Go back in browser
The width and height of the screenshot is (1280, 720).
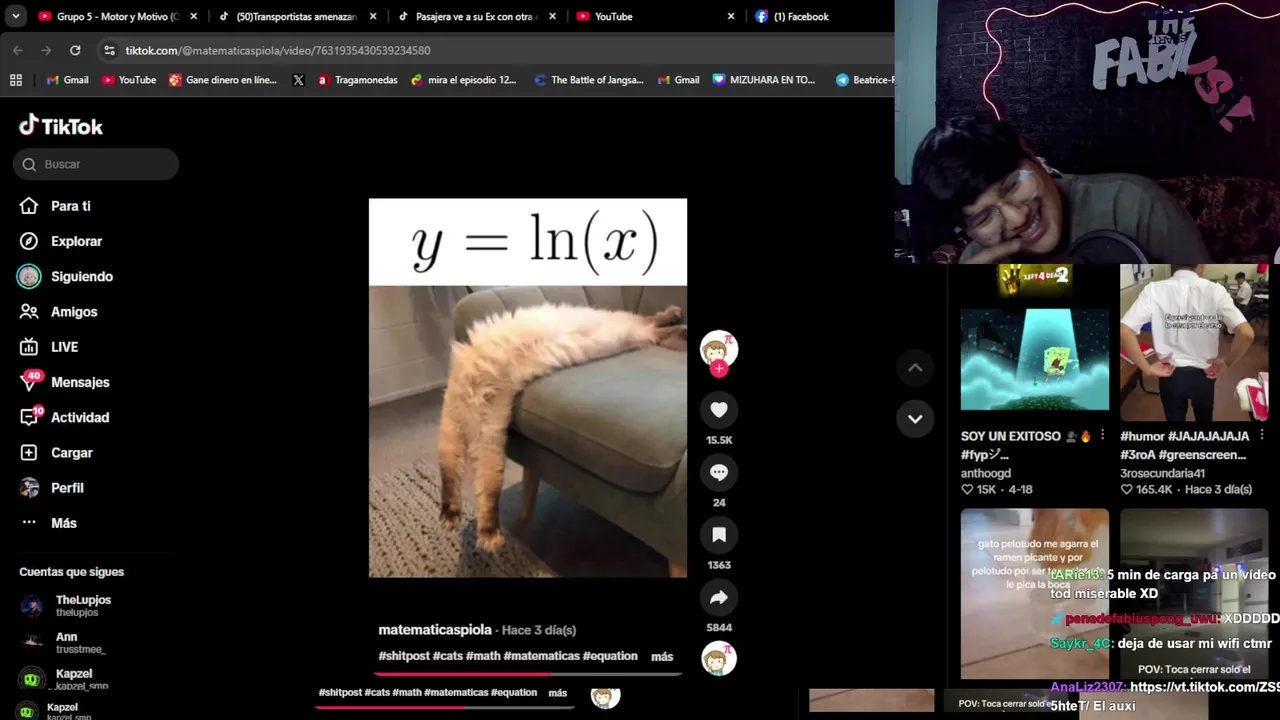click(x=18, y=50)
